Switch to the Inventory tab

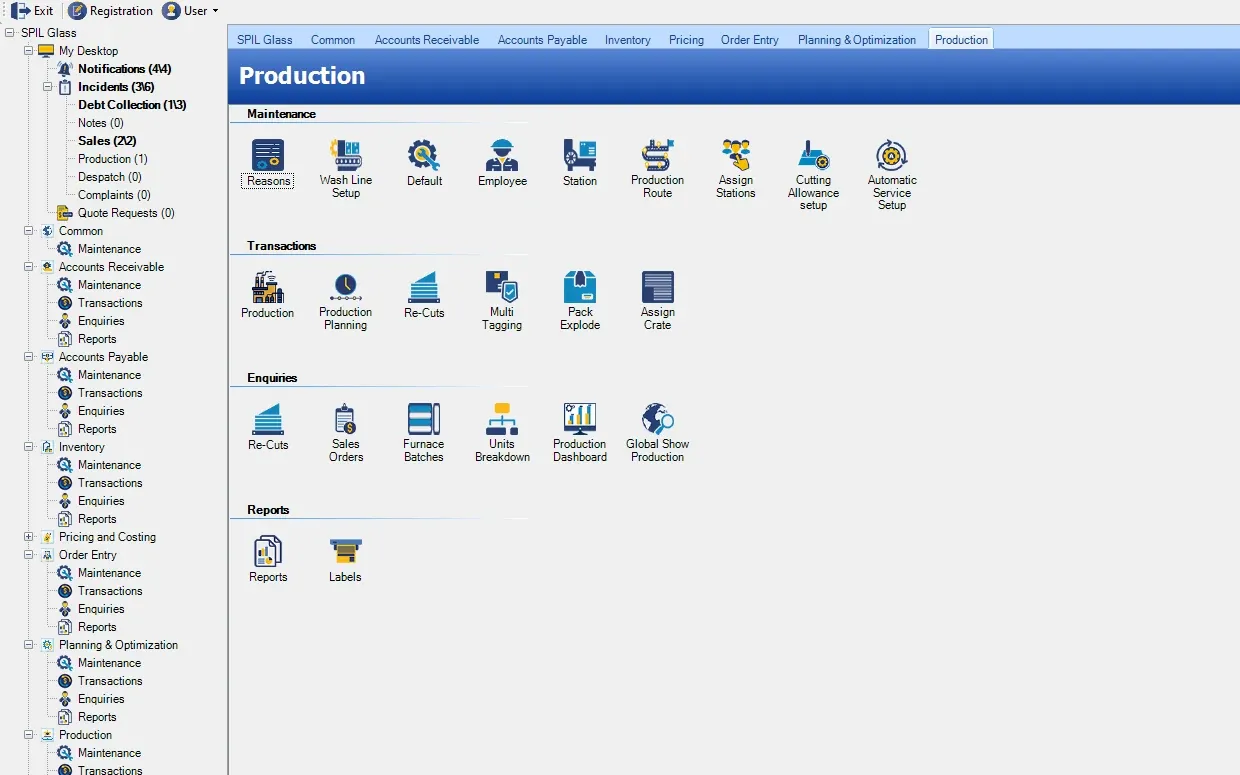point(628,40)
